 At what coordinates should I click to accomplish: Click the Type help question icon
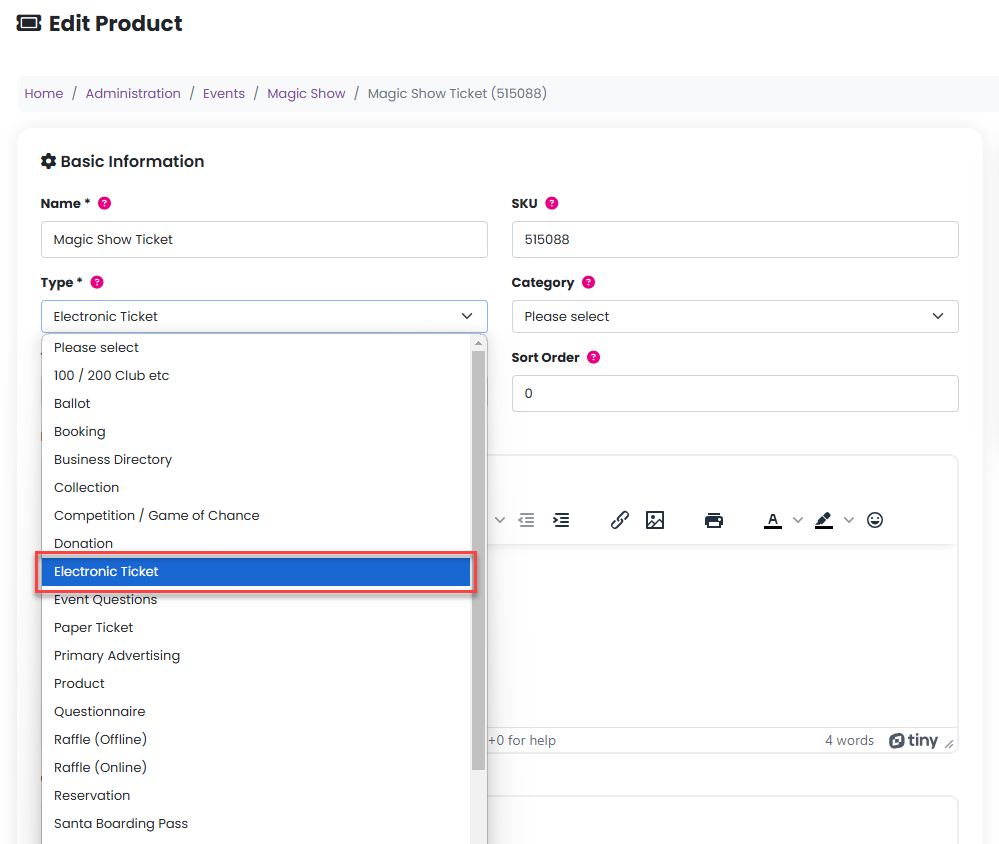[97, 282]
